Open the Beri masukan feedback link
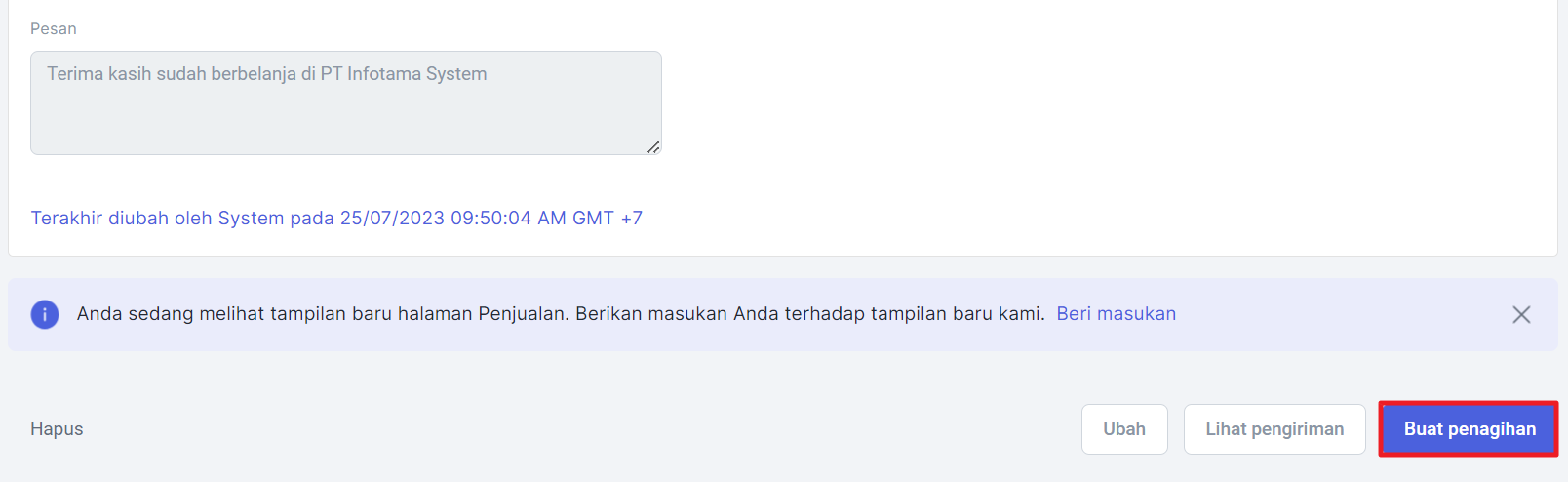The height and width of the screenshot is (482, 1568). [1117, 314]
